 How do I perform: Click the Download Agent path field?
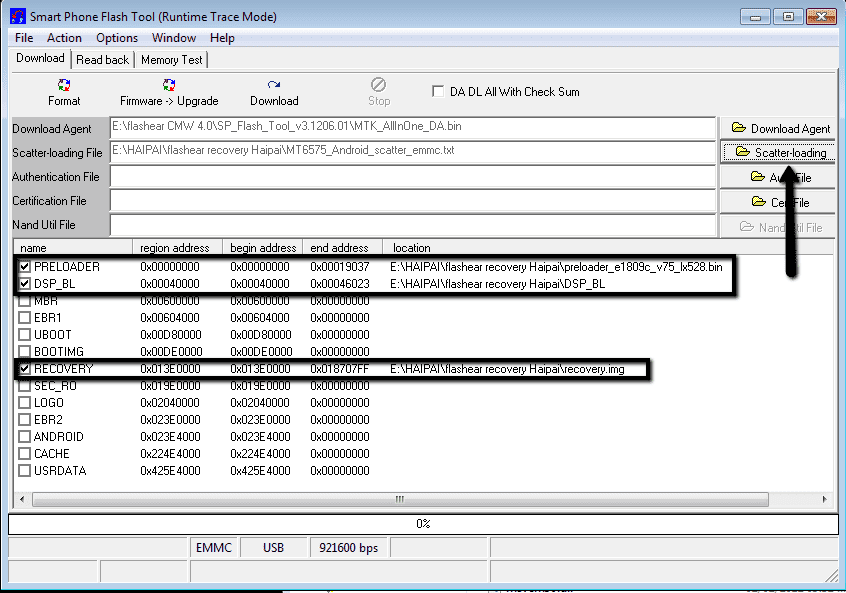[413, 128]
